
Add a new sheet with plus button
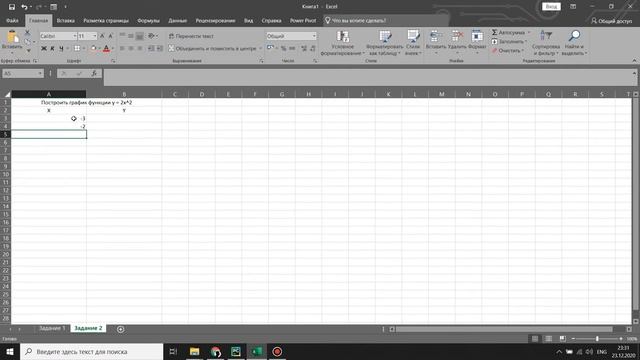[x=120, y=329]
